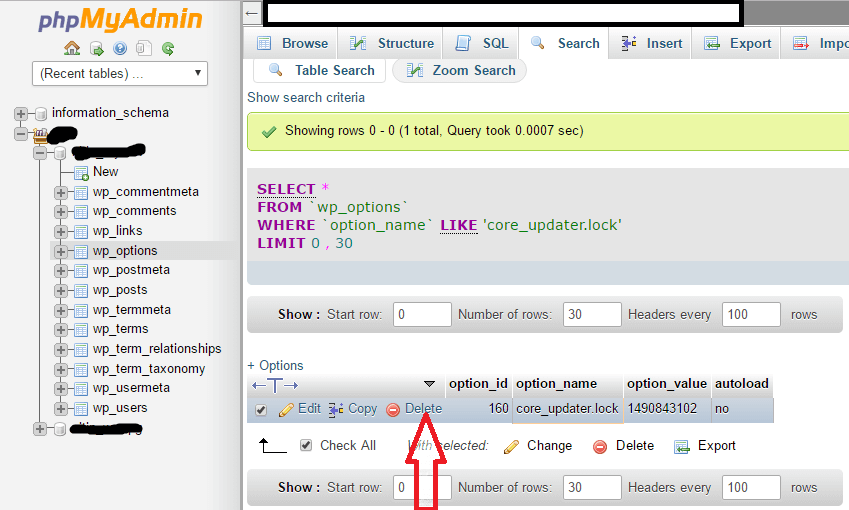Open the Structure tab
The image size is (849, 510).
click(391, 43)
